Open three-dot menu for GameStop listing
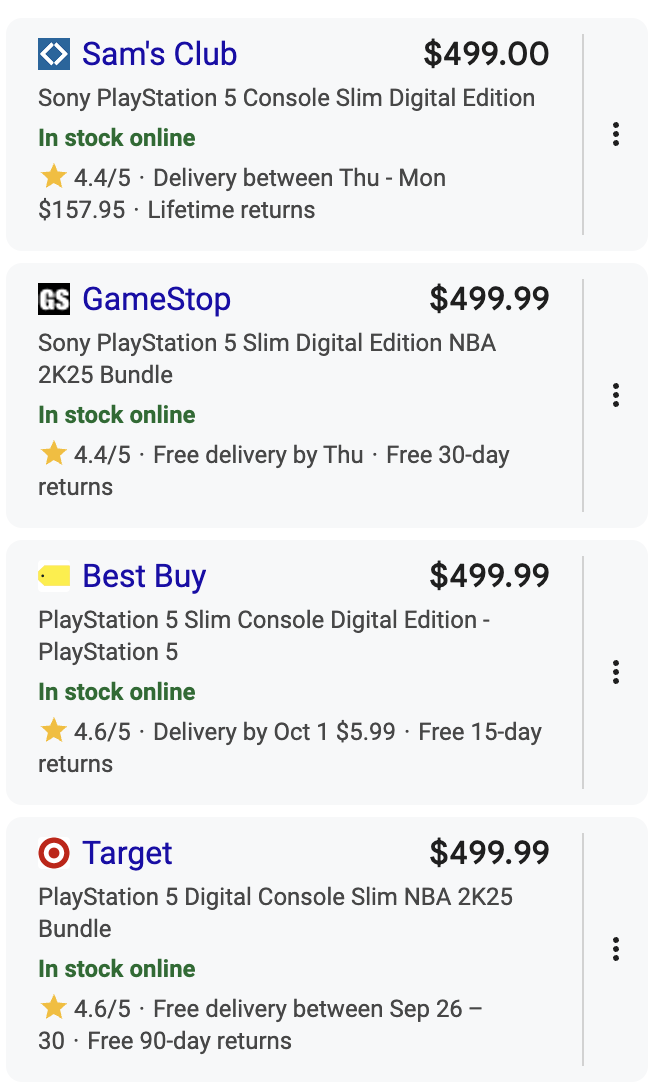Screen dimensions: 657x1092 pos(616,395)
